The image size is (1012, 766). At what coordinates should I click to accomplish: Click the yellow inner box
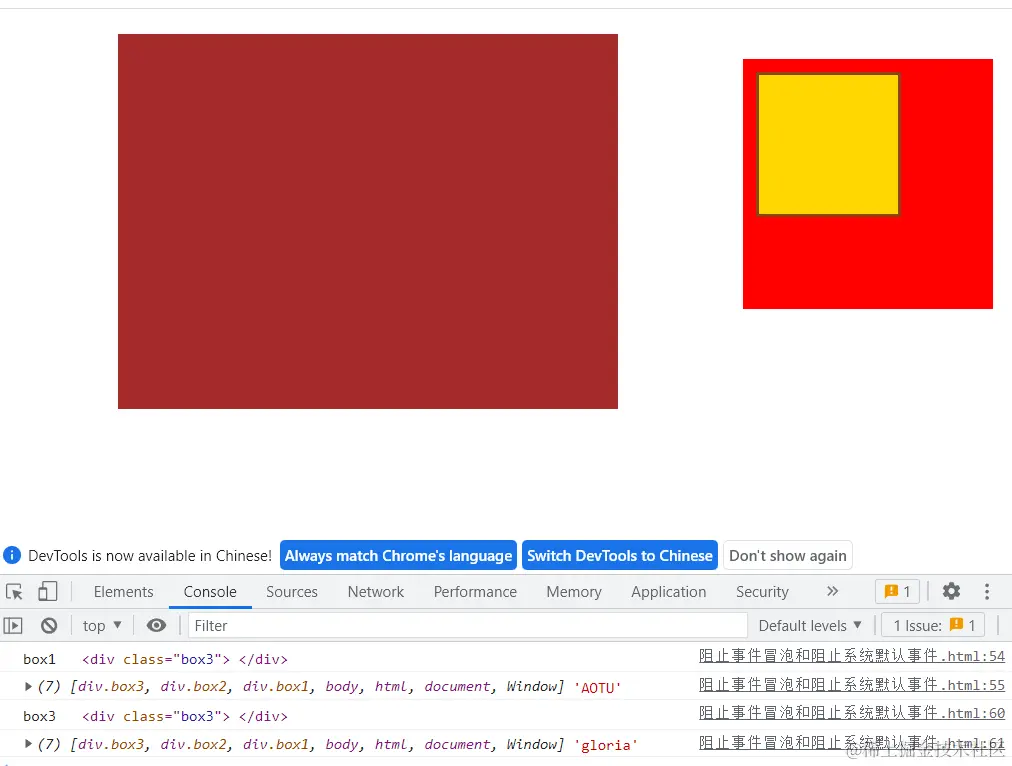(x=828, y=145)
